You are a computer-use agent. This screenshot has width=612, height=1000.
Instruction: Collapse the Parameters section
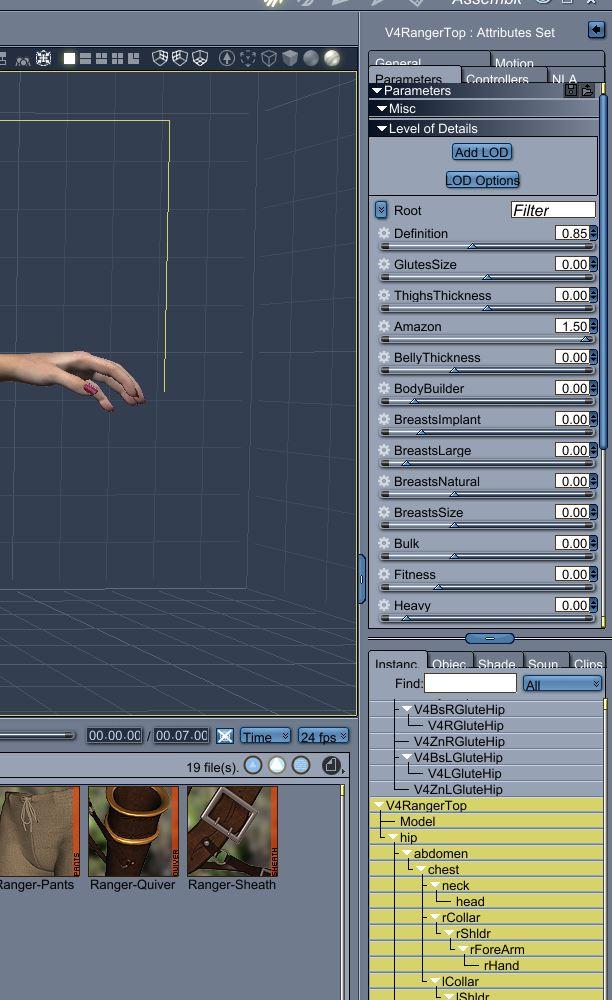[377, 91]
